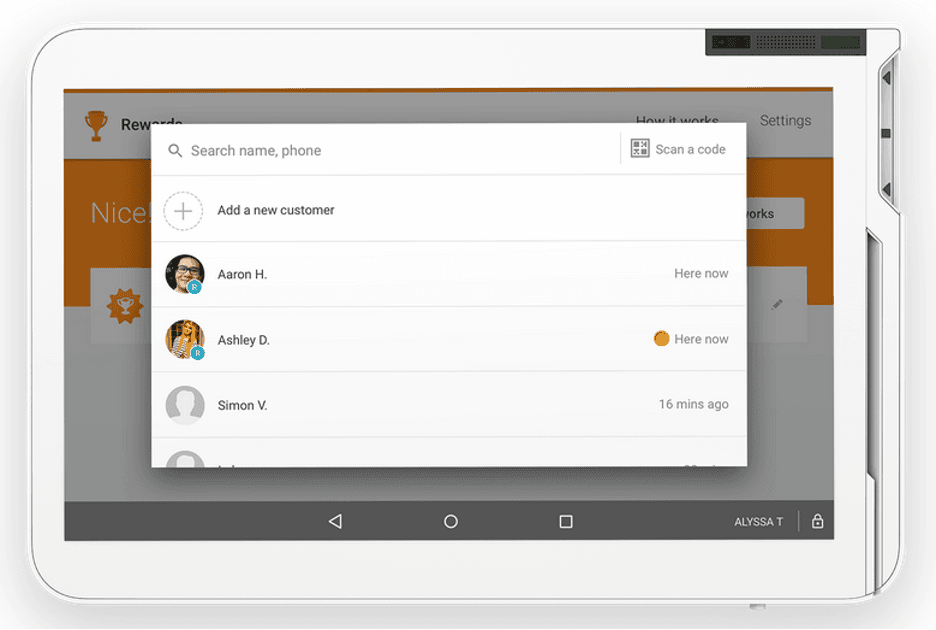936x630 pixels.
Task: Open recent apps with the square button
Action: (567, 520)
